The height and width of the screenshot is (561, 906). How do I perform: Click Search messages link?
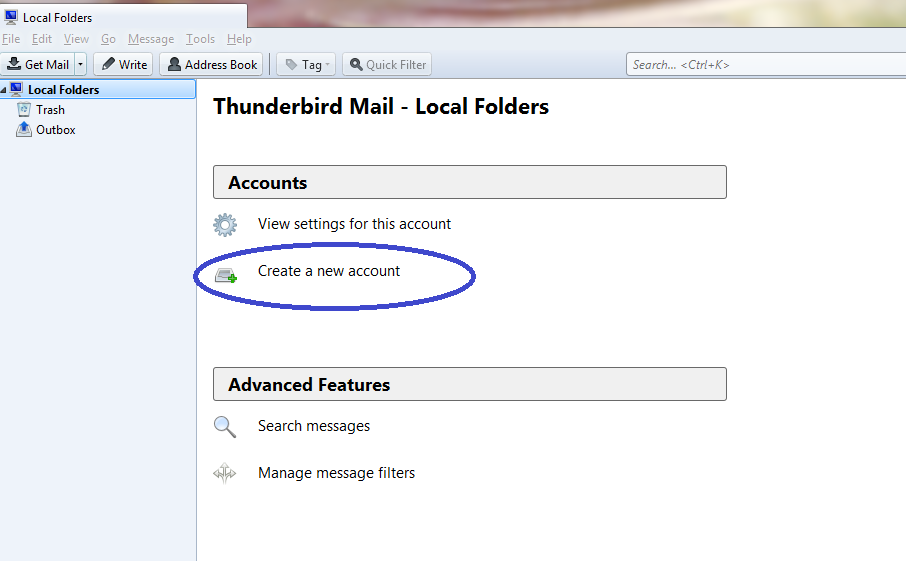314,426
